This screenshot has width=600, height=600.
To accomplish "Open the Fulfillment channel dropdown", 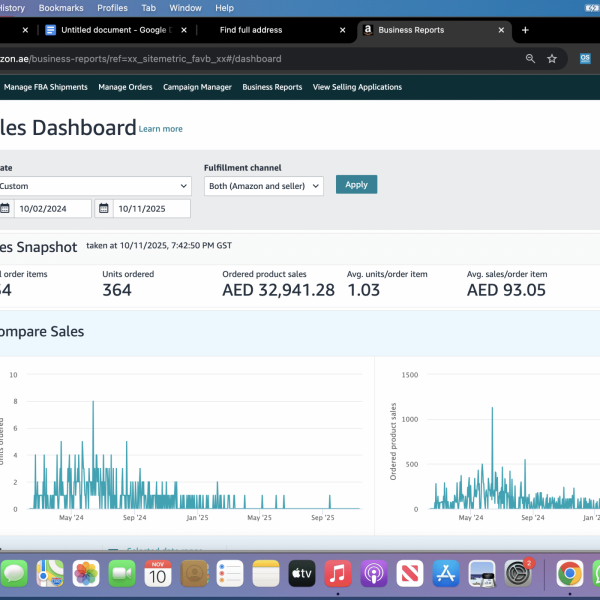I will click(263, 186).
